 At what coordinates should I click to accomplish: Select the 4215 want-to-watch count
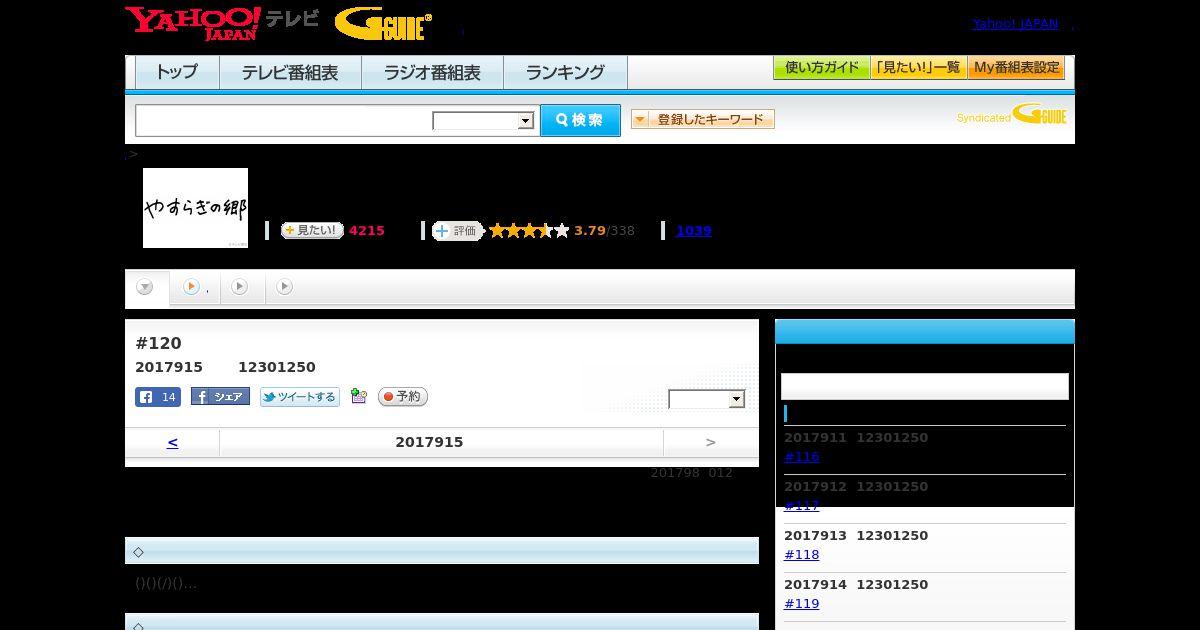[367, 231]
